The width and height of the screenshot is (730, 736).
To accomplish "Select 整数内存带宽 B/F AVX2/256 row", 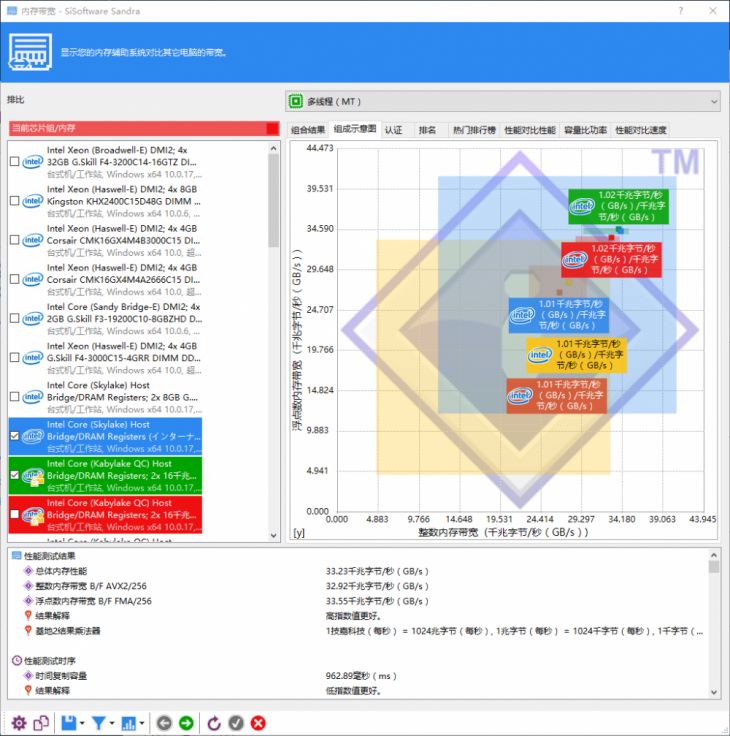I will click(x=91, y=586).
